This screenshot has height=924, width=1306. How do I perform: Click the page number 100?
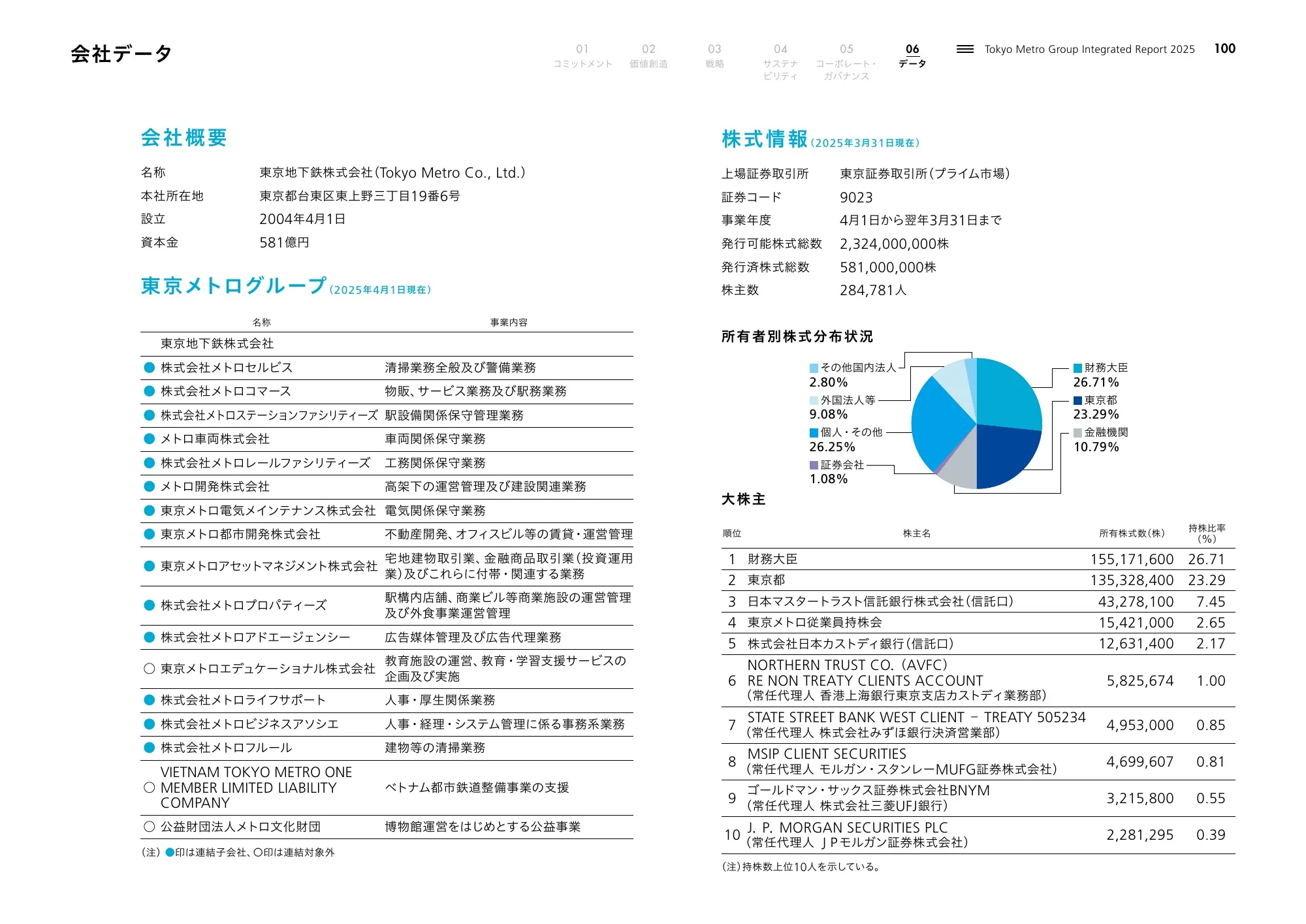(1224, 48)
